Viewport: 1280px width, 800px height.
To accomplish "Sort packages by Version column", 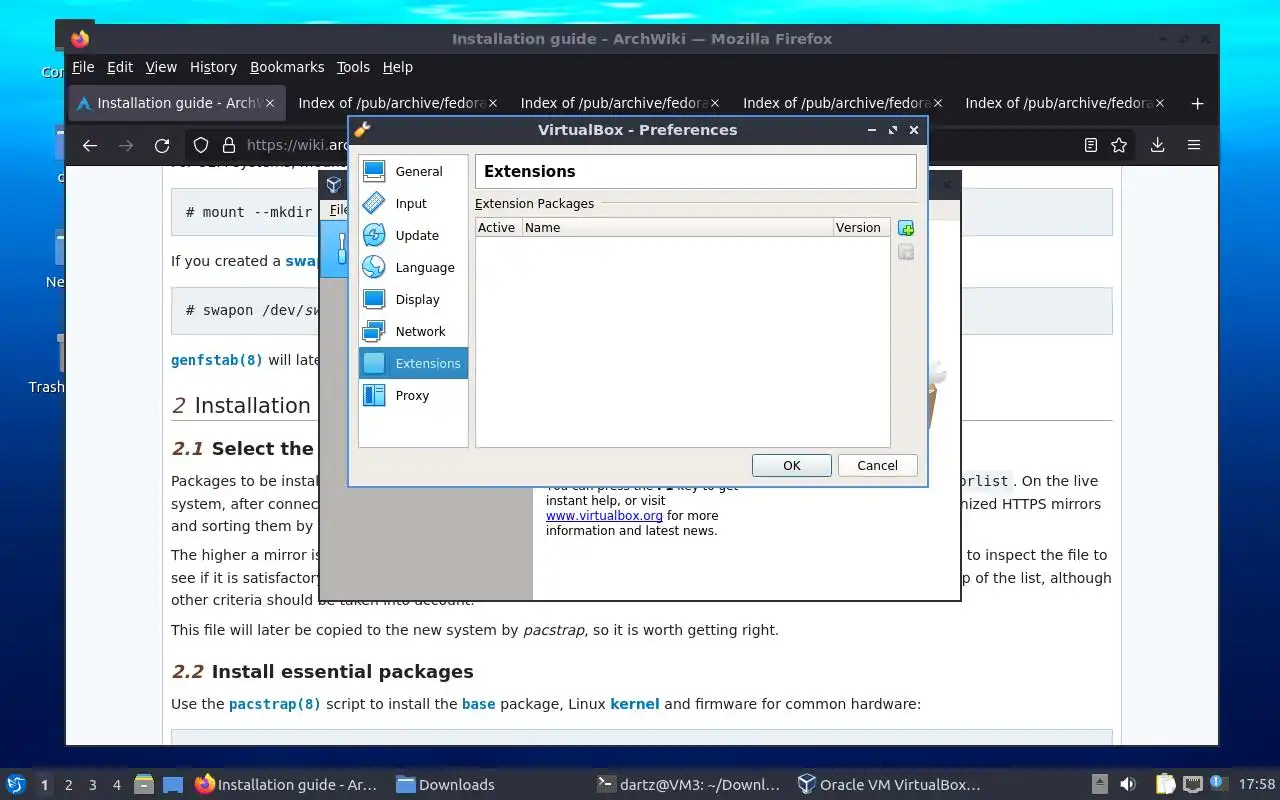I will click(x=860, y=228).
